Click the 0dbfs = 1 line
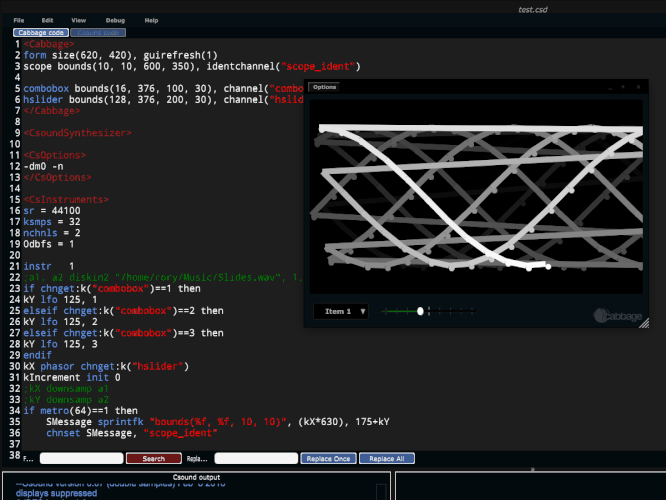 pyautogui.click(x=49, y=244)
